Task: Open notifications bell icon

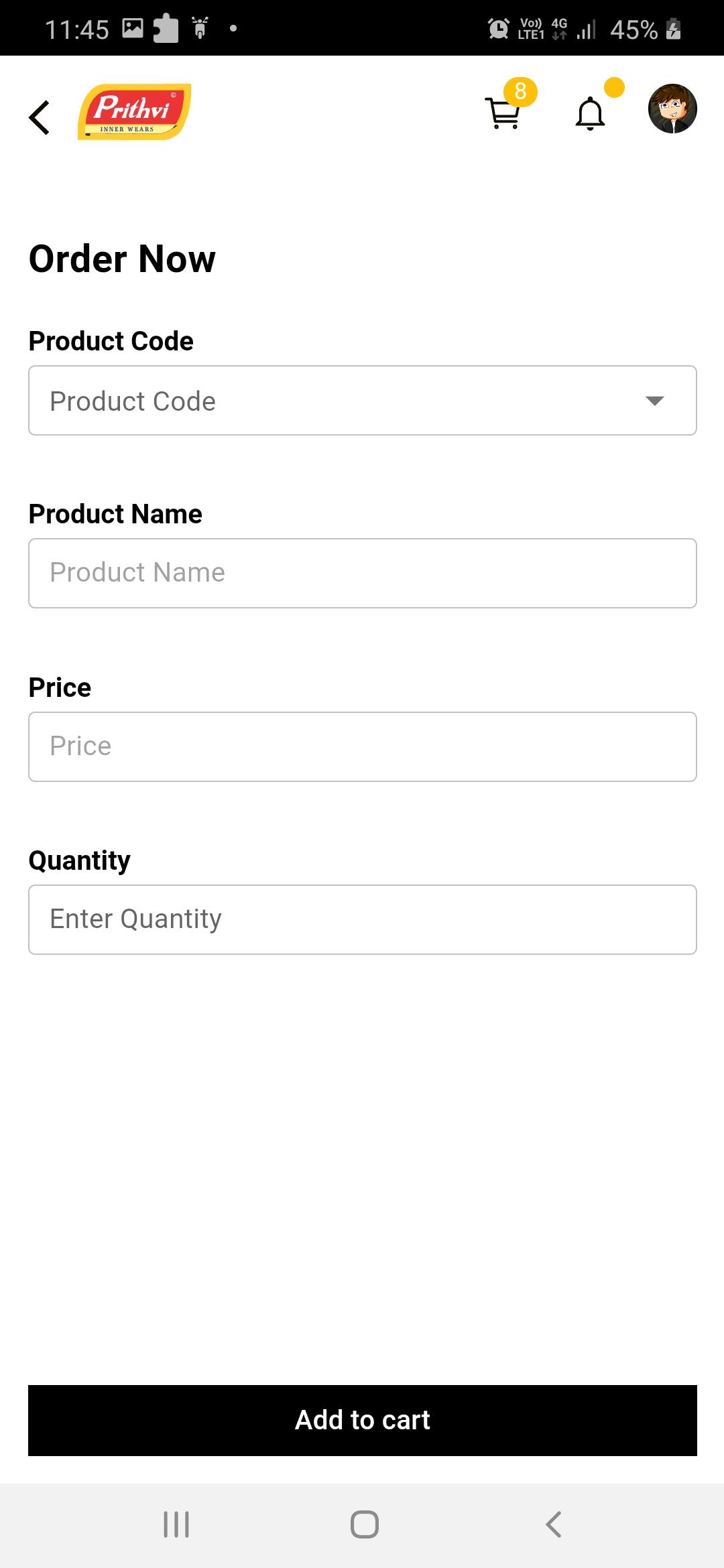Action: click(590, 113)
